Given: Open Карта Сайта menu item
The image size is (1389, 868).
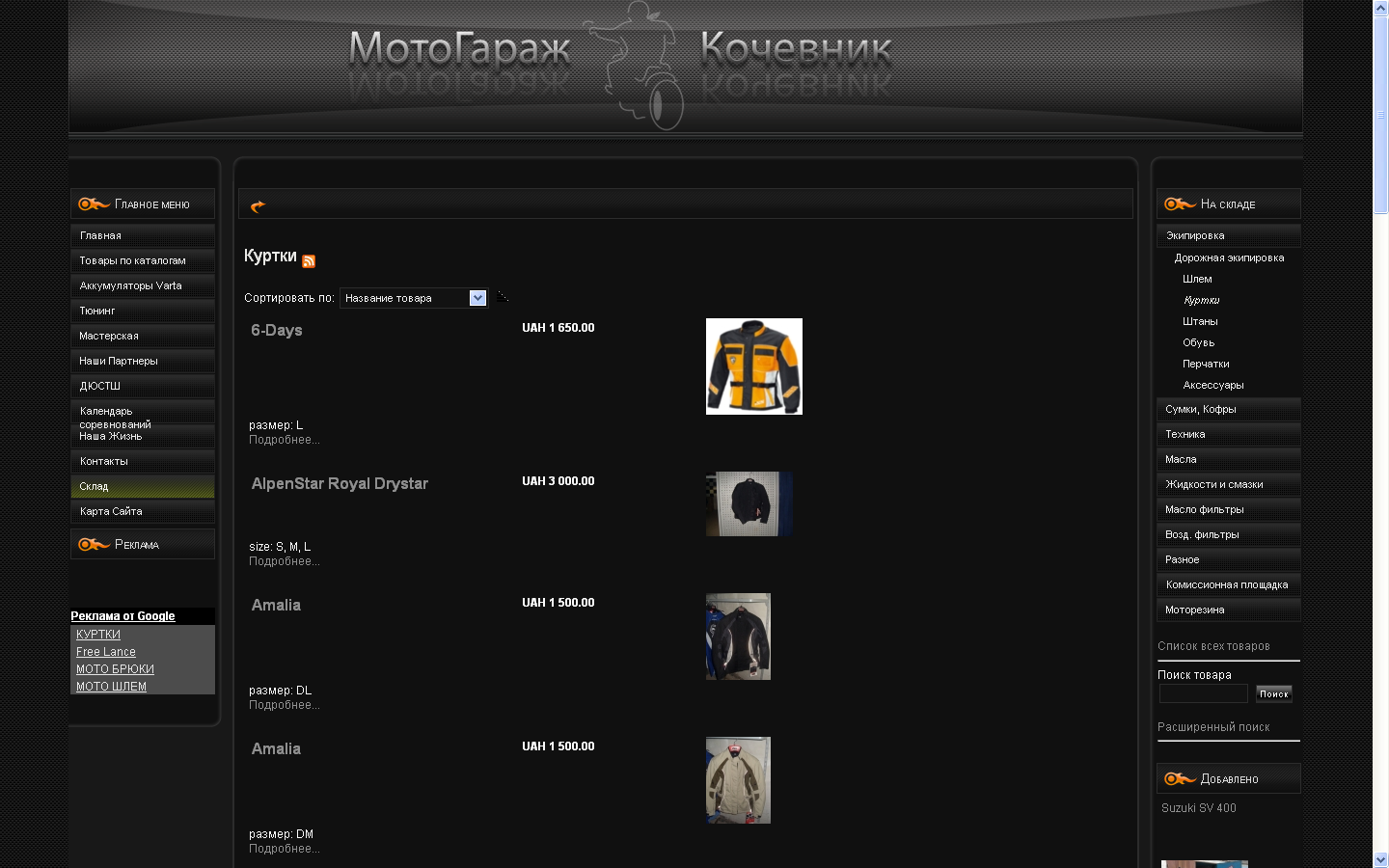Looking at the screenshot, I should (143, 511).
